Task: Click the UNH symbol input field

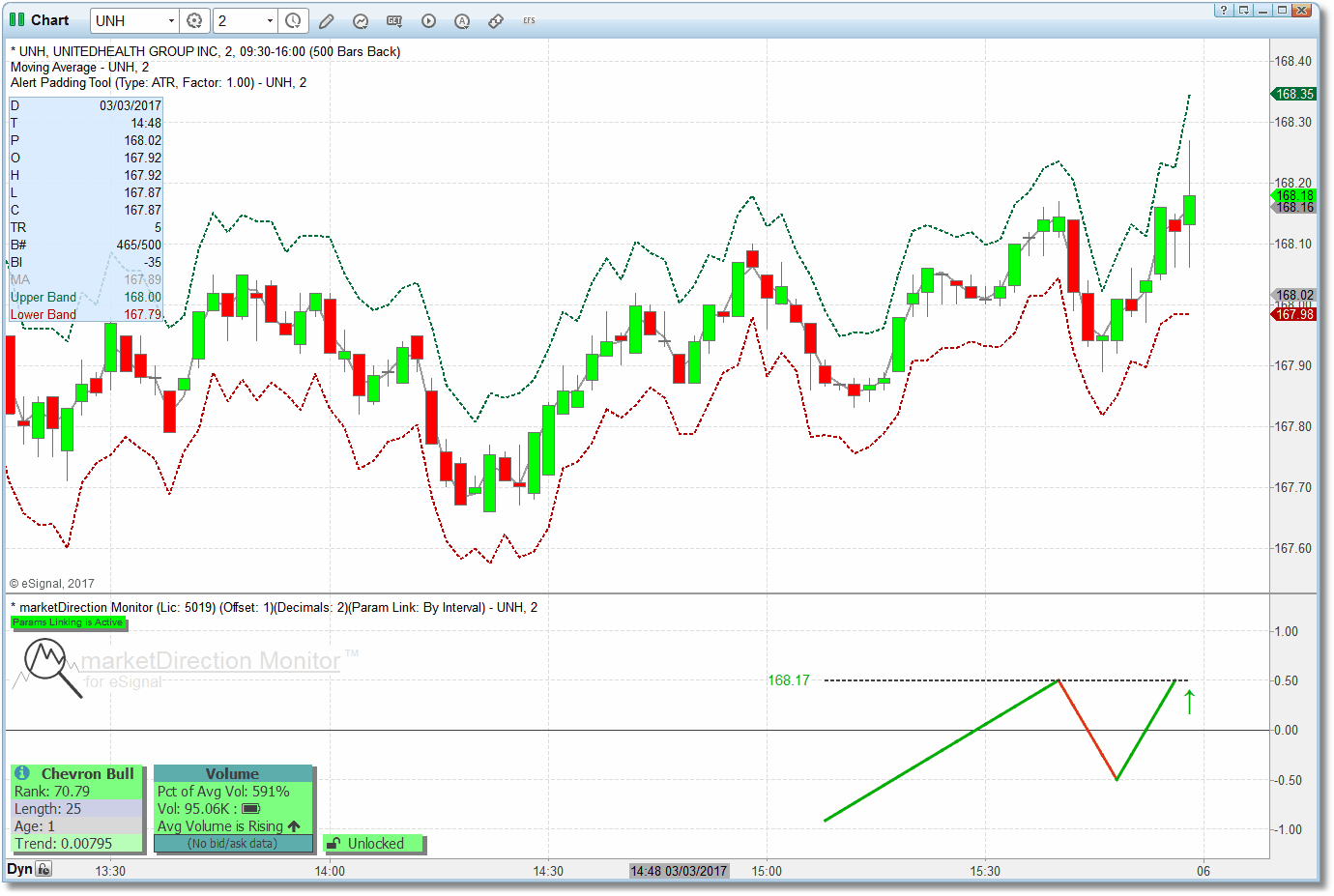Action: 129,20
